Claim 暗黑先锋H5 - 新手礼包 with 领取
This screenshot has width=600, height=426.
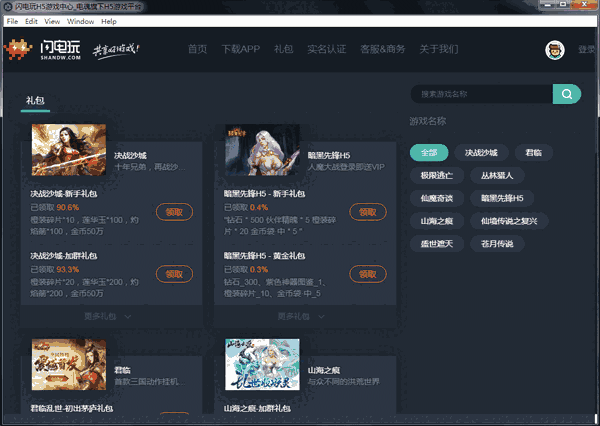click(368, 212)
